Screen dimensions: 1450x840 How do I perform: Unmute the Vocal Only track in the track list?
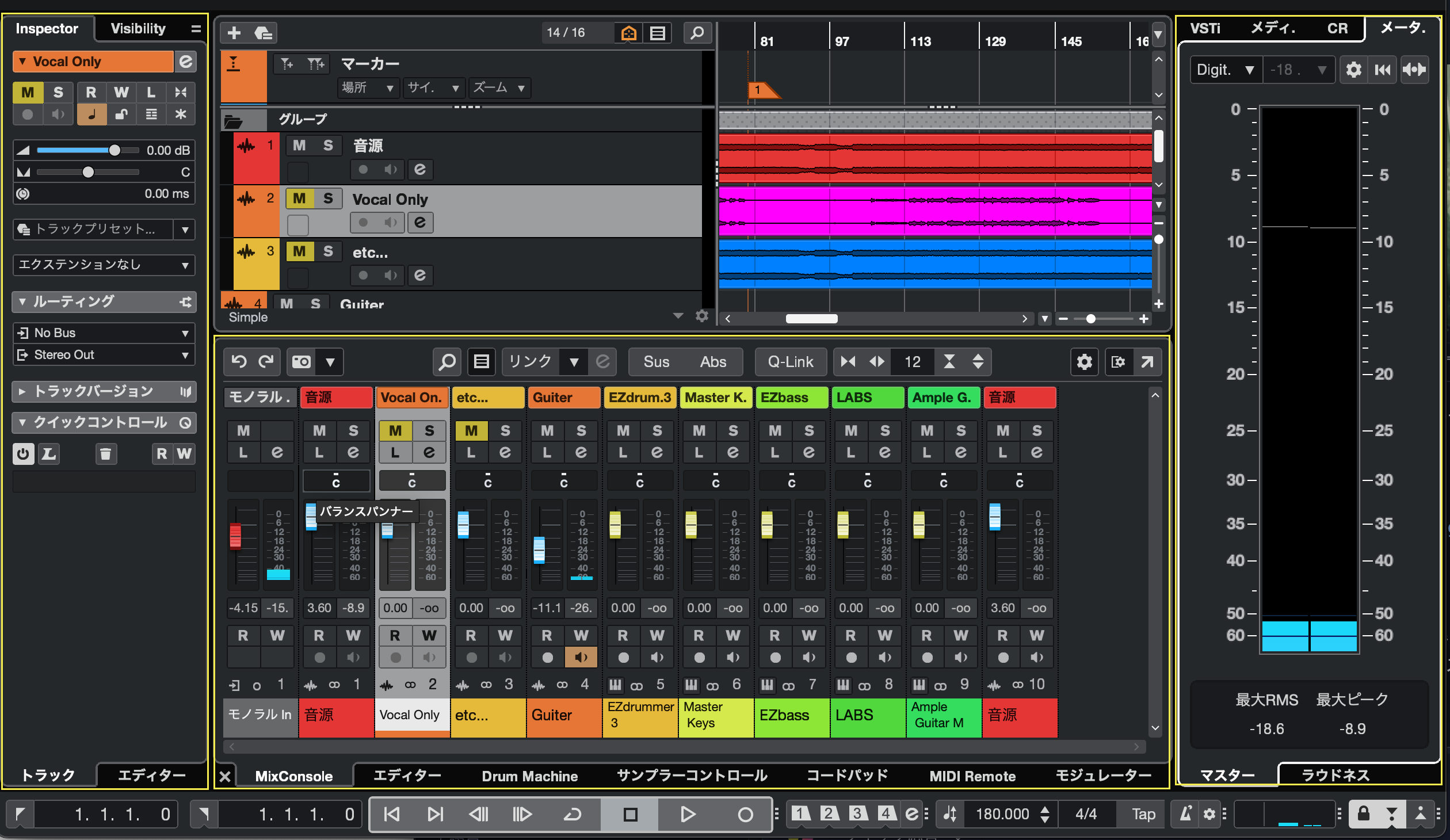pos(299,199)
